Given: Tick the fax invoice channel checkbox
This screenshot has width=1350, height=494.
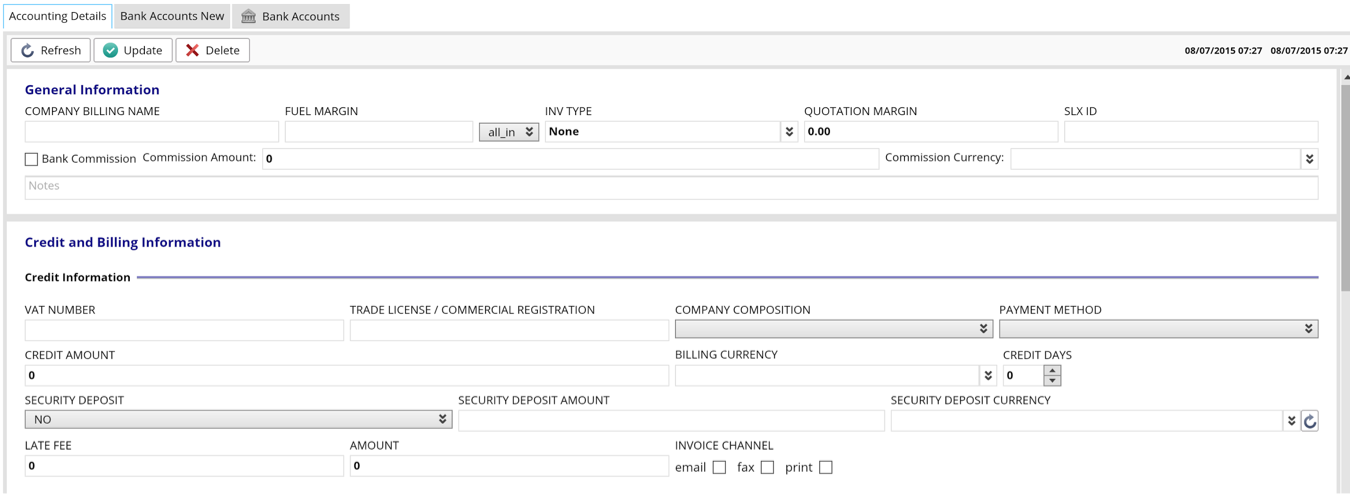Looking at the screenshot, I should pyautogui.click(x=767, y=467).
